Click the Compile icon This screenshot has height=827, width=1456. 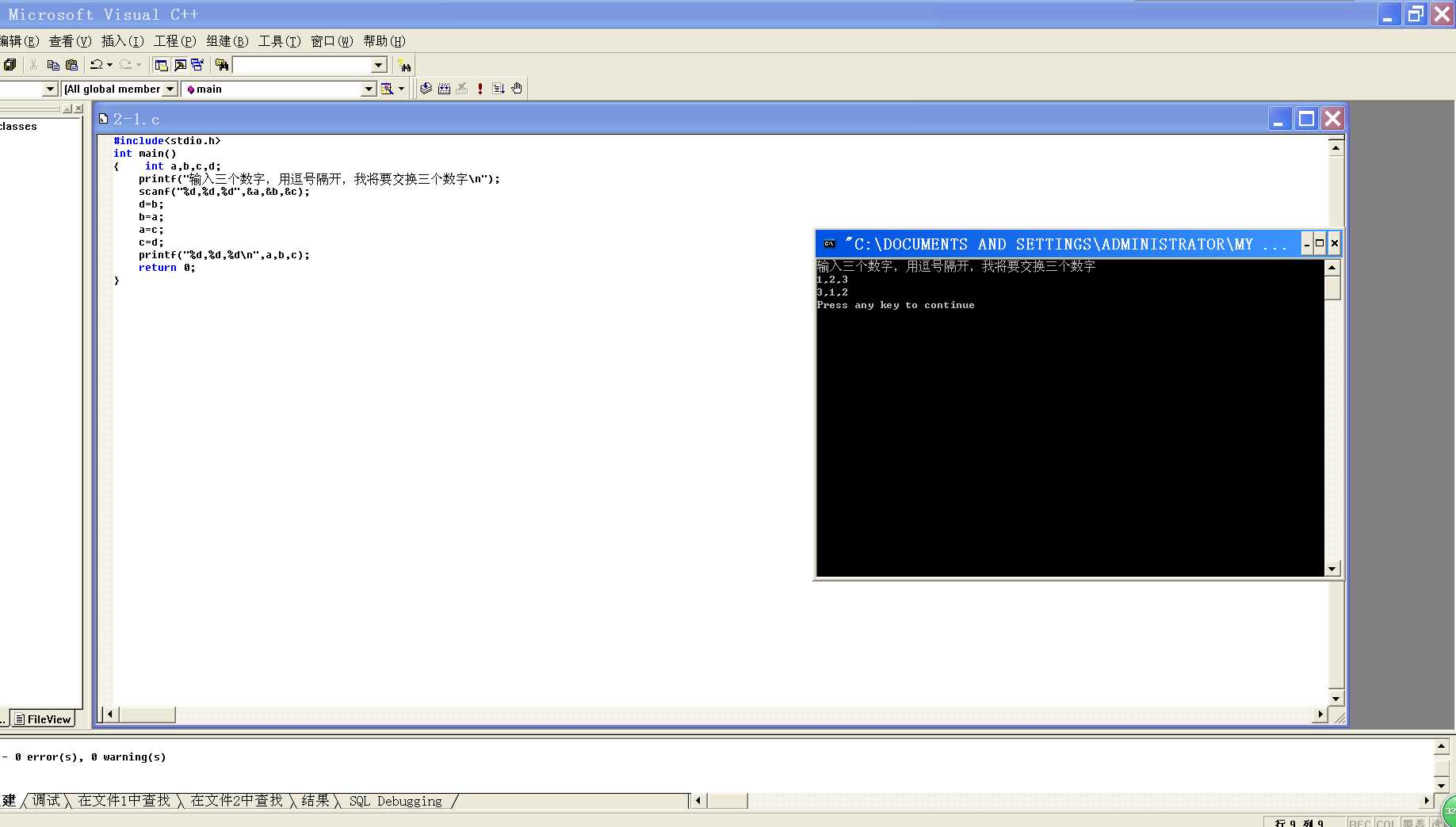click(x=426, y=89)
